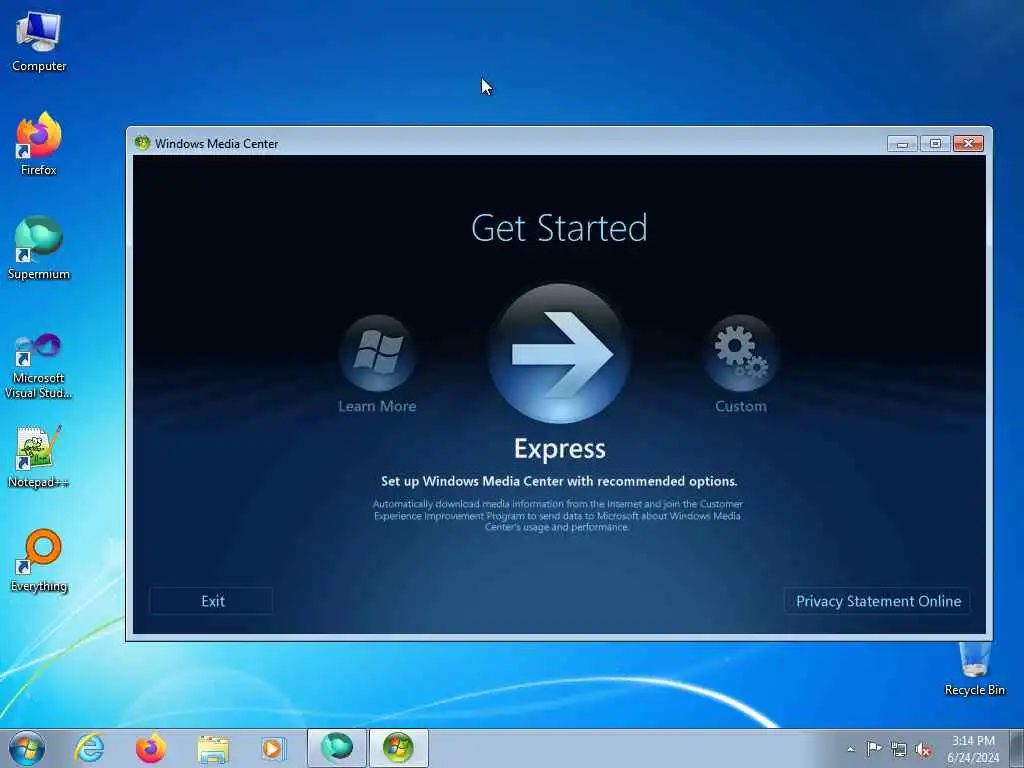
Task: Open the taskbar clock showing 3:14 PM
Action: [973, 749]
